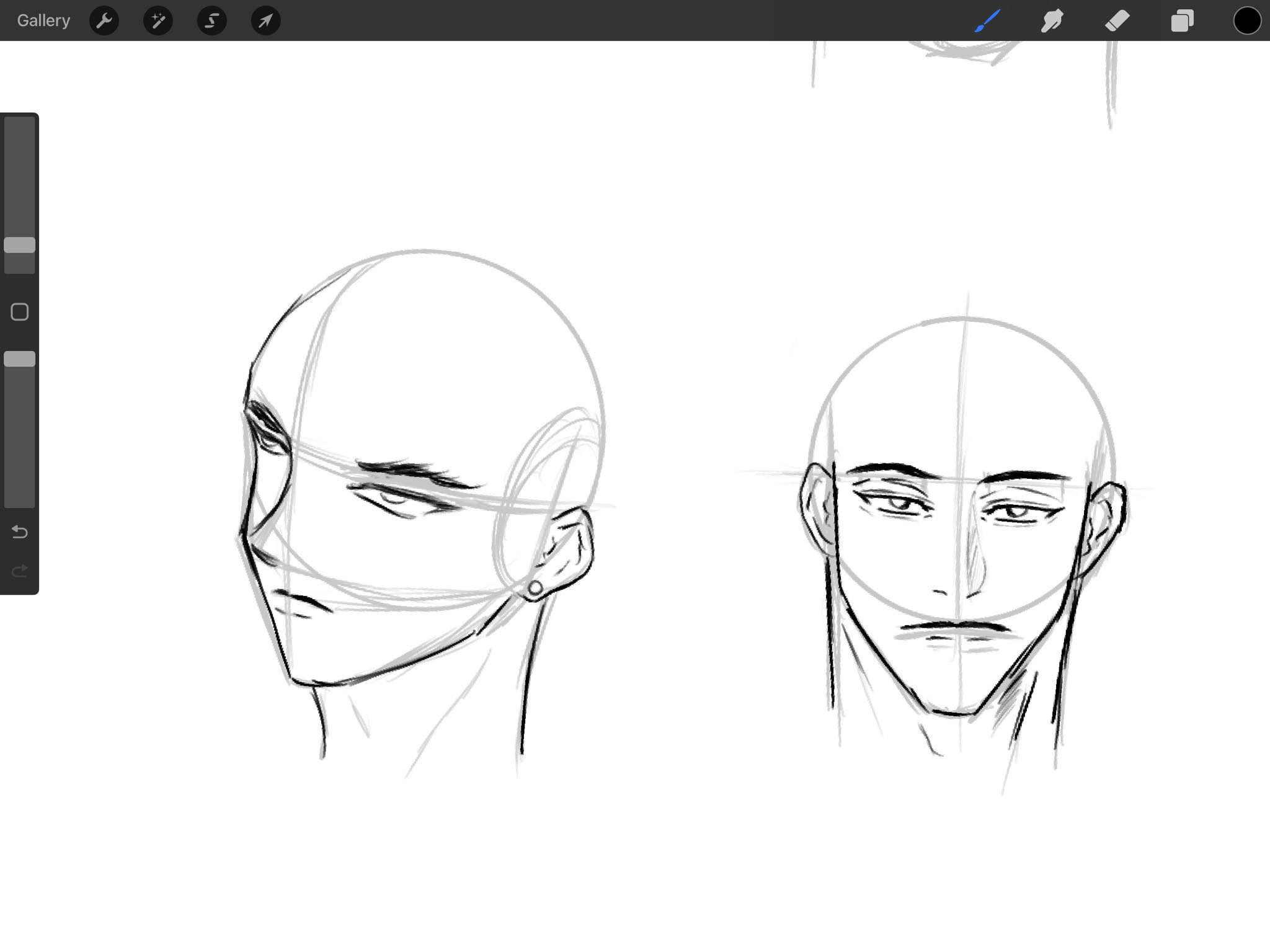This screenshot has width=1270, height=952.
Task: Open the Layers panel
Action: tap(1182, 20)
